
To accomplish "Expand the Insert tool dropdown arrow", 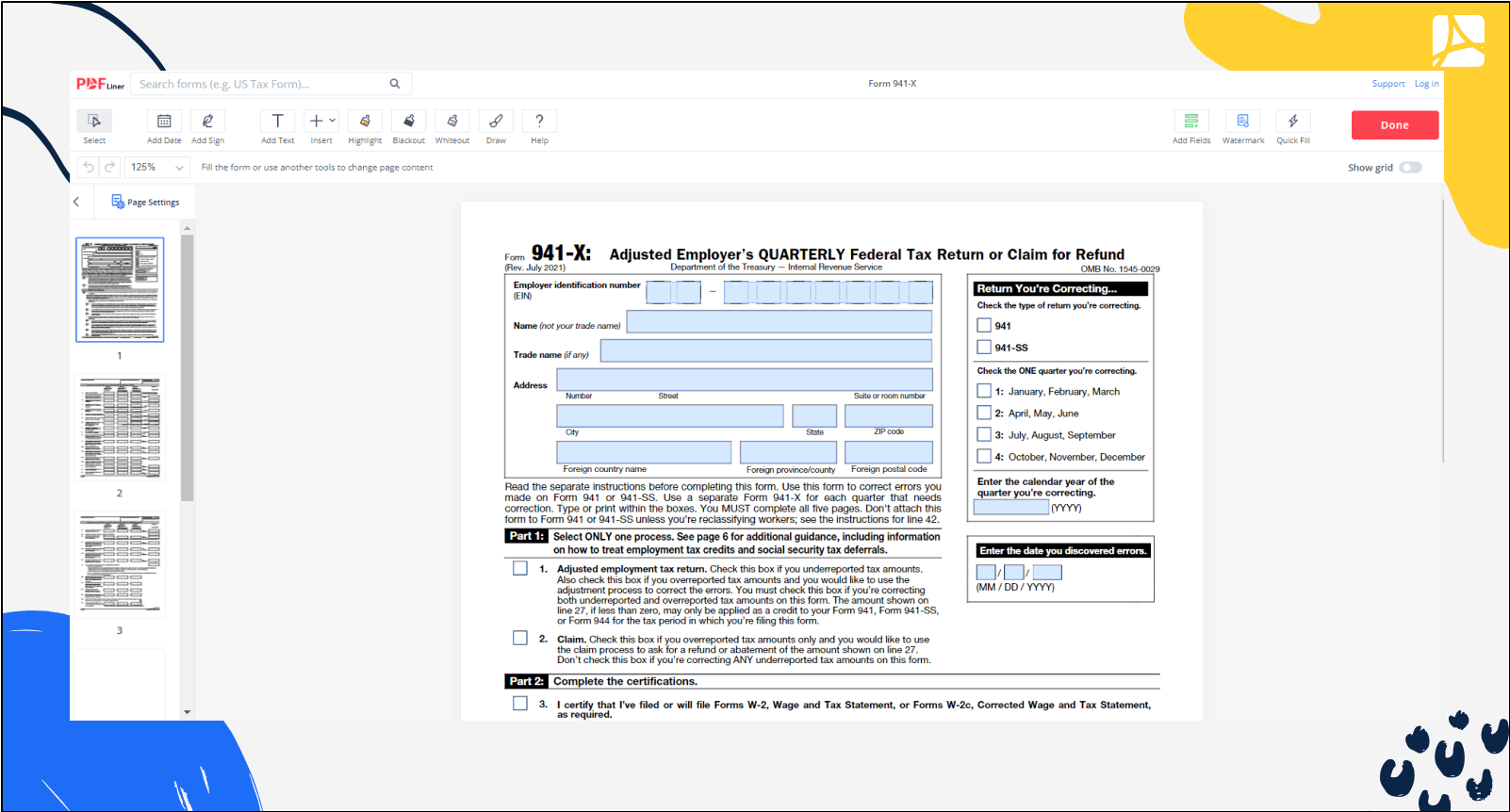I will pos(333,121).
